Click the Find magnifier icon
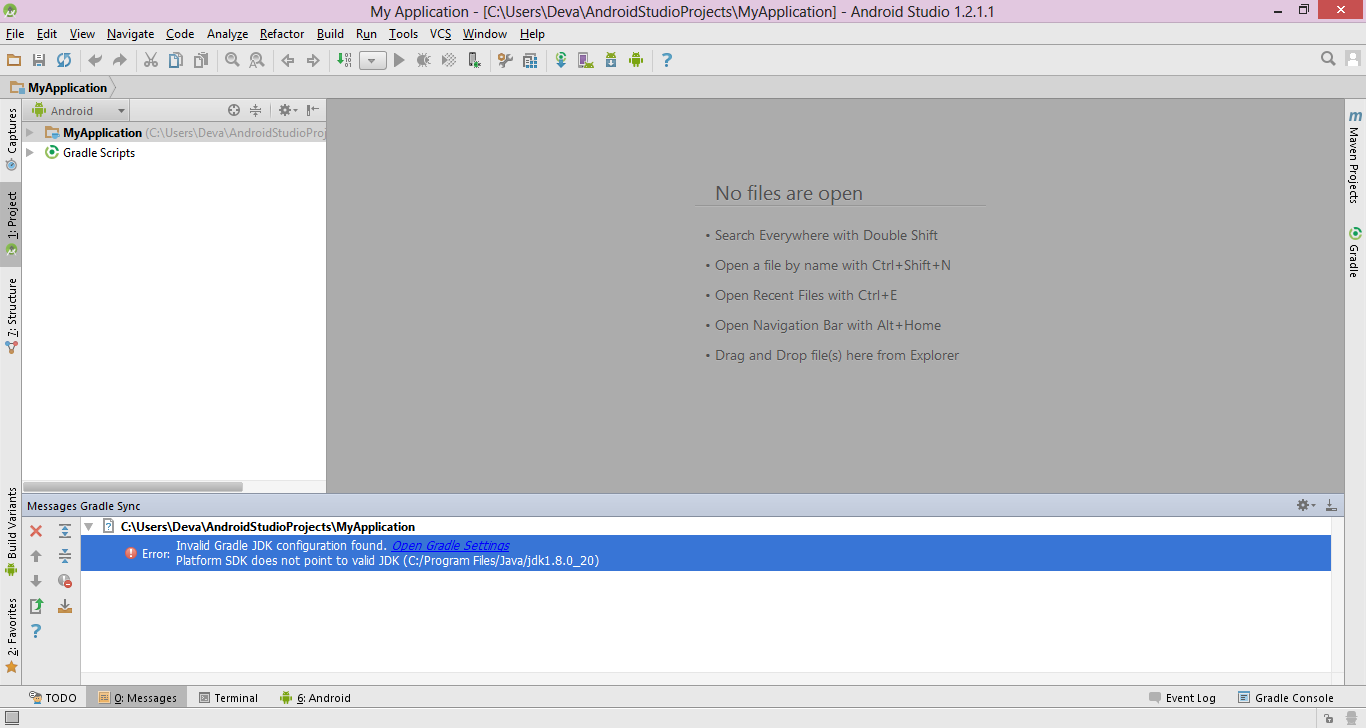Image resolution: width=1366 pixels, height=728 pixels. click(232, 60)
